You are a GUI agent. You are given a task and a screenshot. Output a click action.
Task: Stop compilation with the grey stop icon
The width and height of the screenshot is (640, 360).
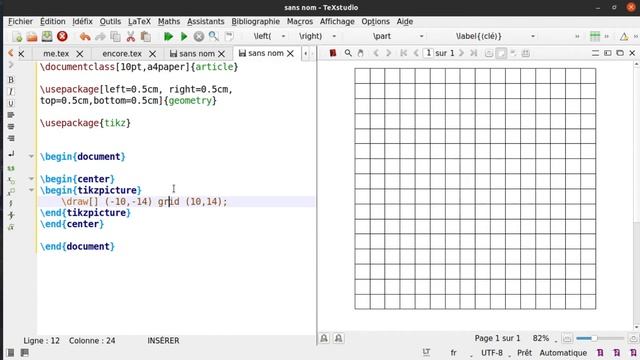[x=199, y=37]
